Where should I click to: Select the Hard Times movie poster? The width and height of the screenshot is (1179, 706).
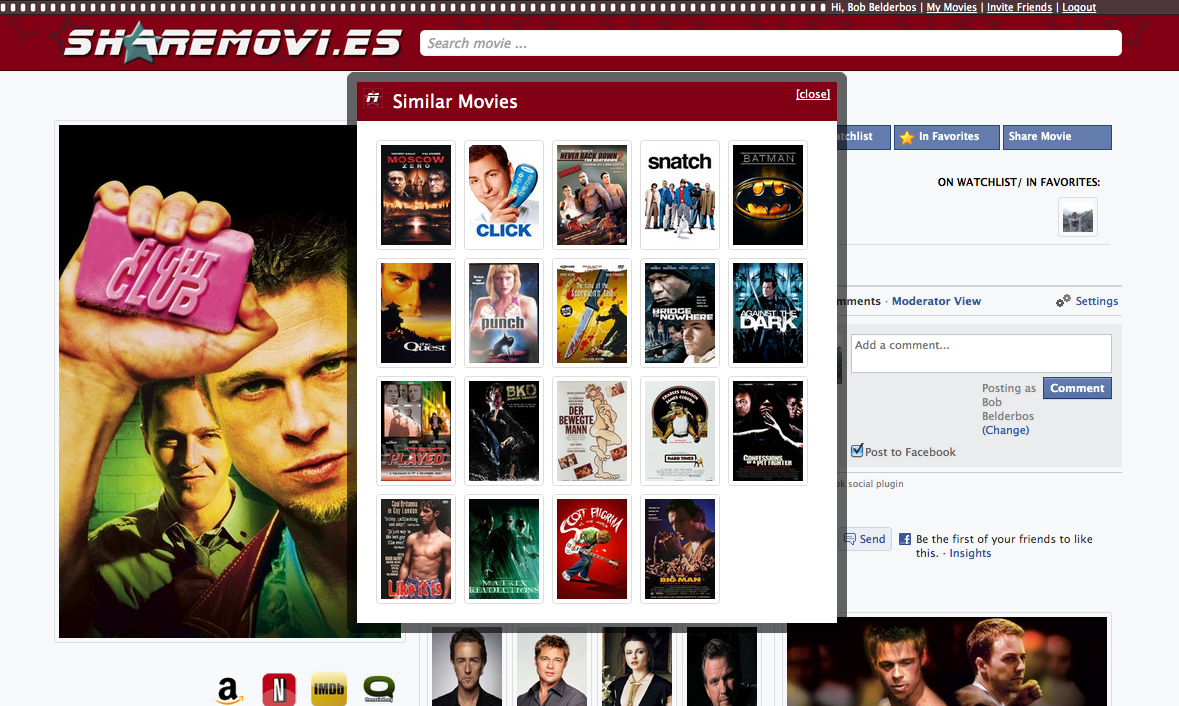coord(680,431)
